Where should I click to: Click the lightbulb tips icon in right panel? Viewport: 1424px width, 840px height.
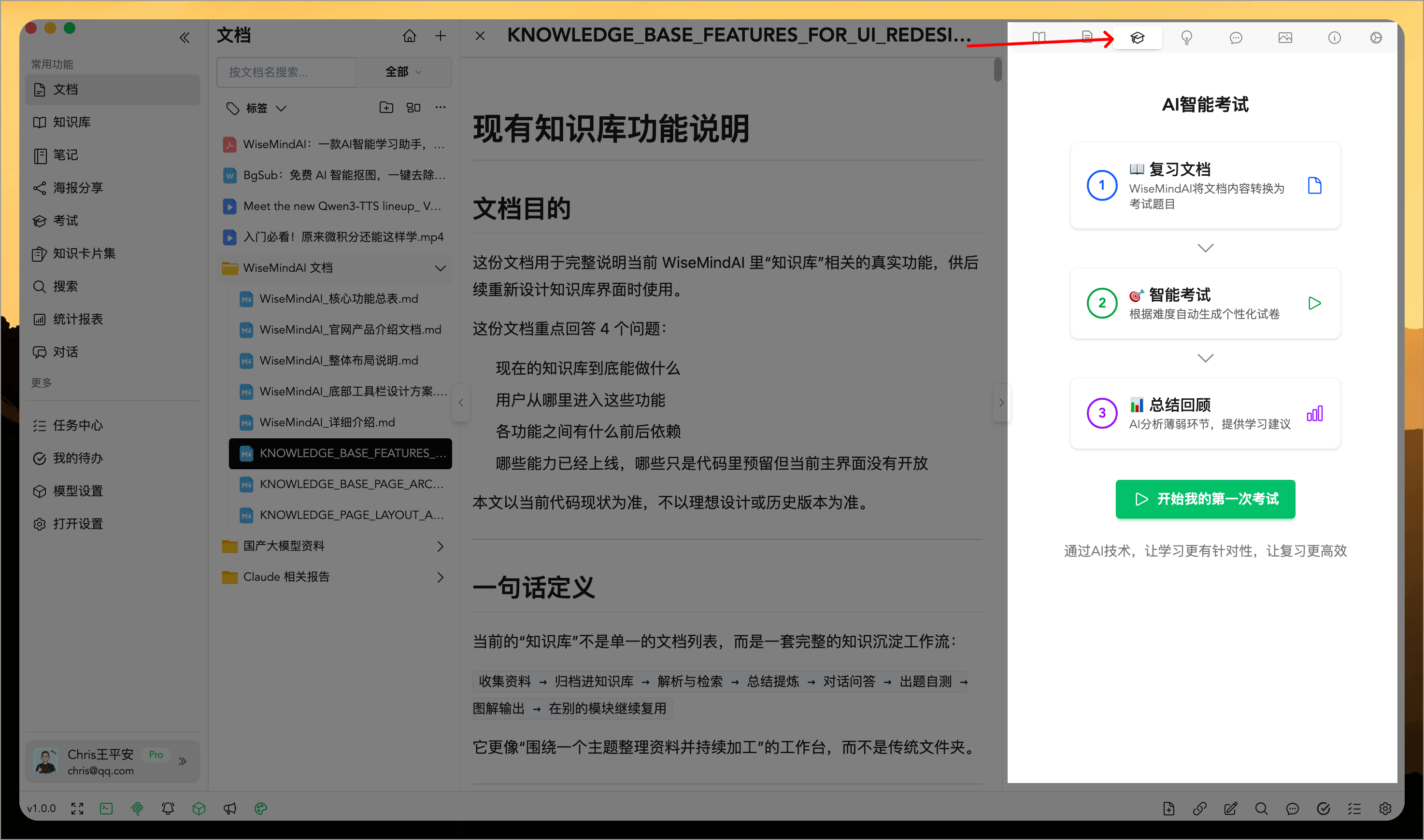pos(1186,37)
